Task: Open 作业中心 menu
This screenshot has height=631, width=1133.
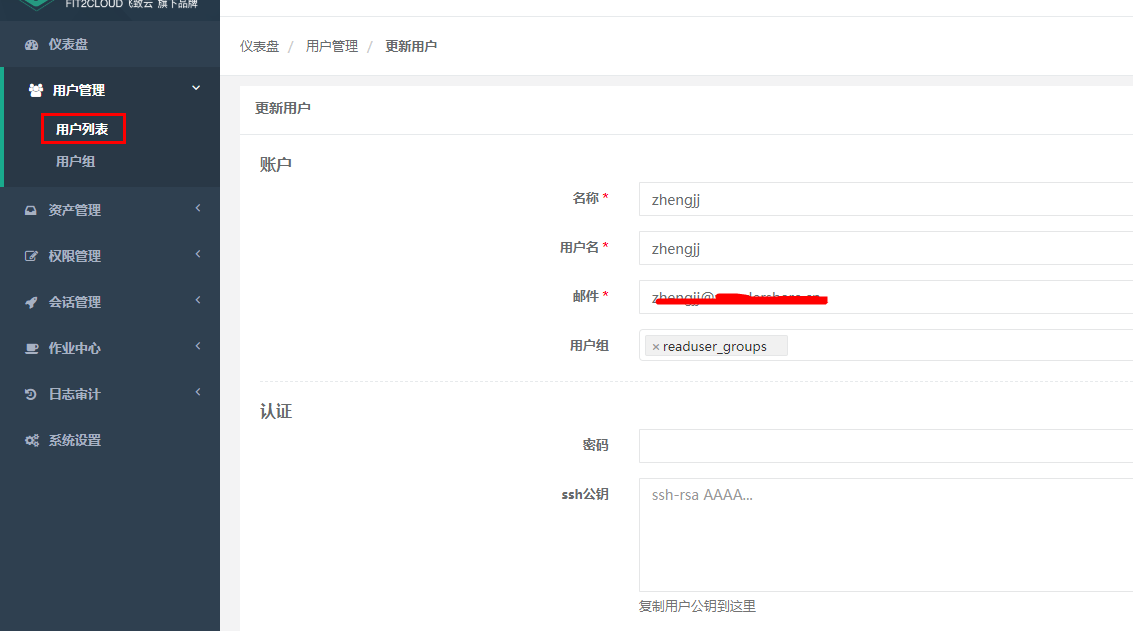Action: pos(74,348)
